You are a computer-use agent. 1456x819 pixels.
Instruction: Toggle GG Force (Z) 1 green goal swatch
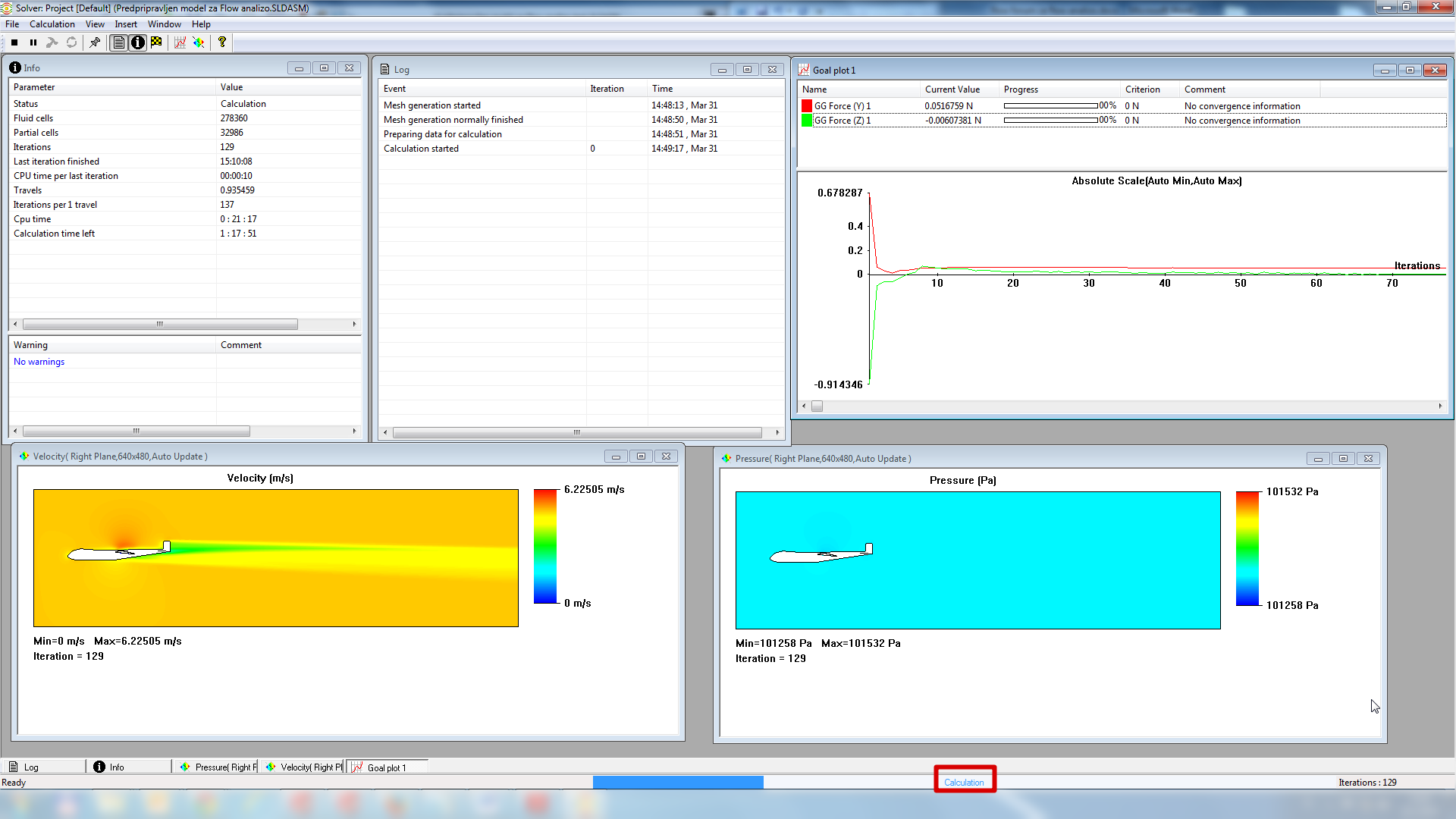(807, 121)
